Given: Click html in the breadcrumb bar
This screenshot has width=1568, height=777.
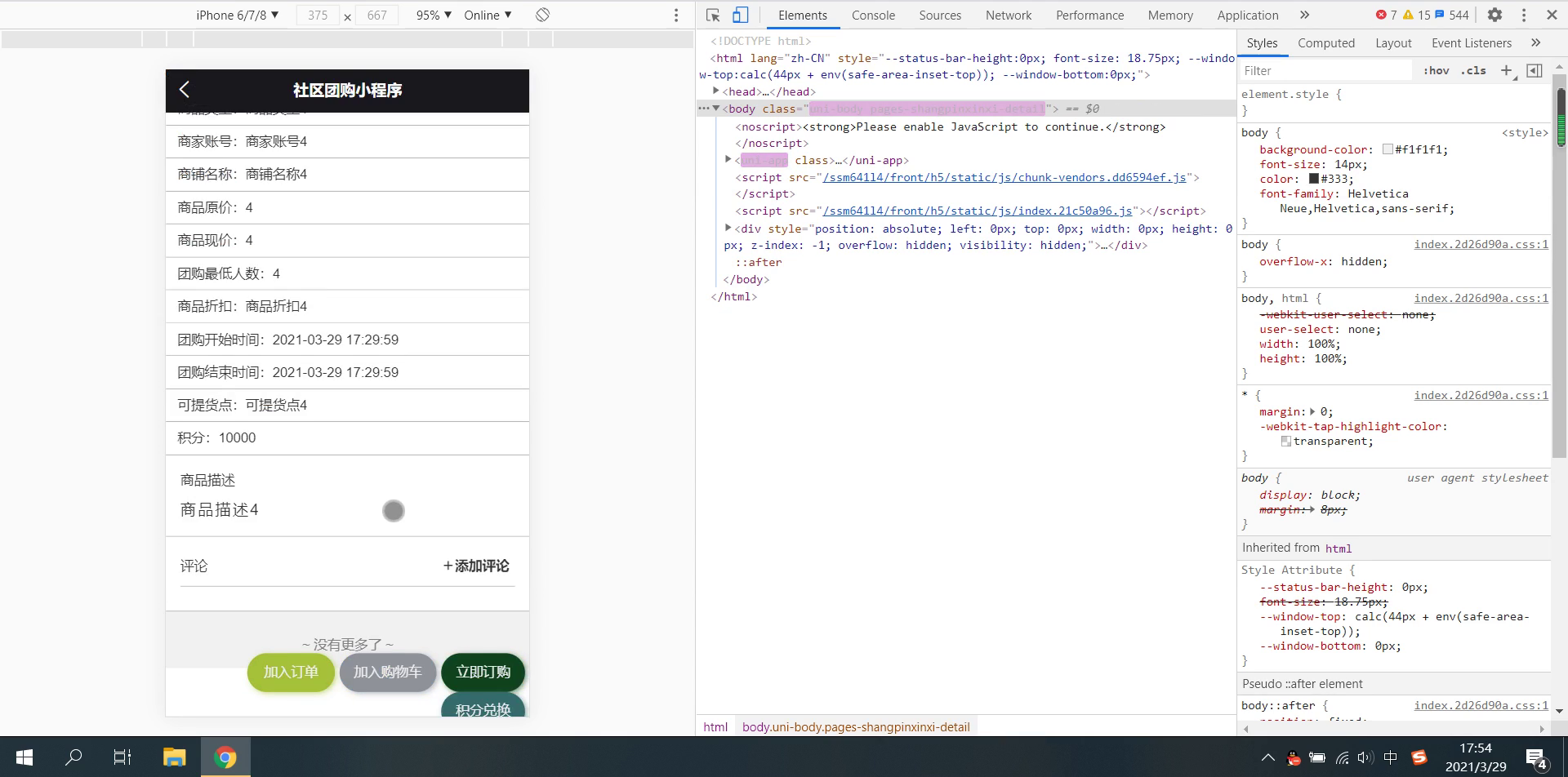Looking at the screenshot, I should point(715,726).
